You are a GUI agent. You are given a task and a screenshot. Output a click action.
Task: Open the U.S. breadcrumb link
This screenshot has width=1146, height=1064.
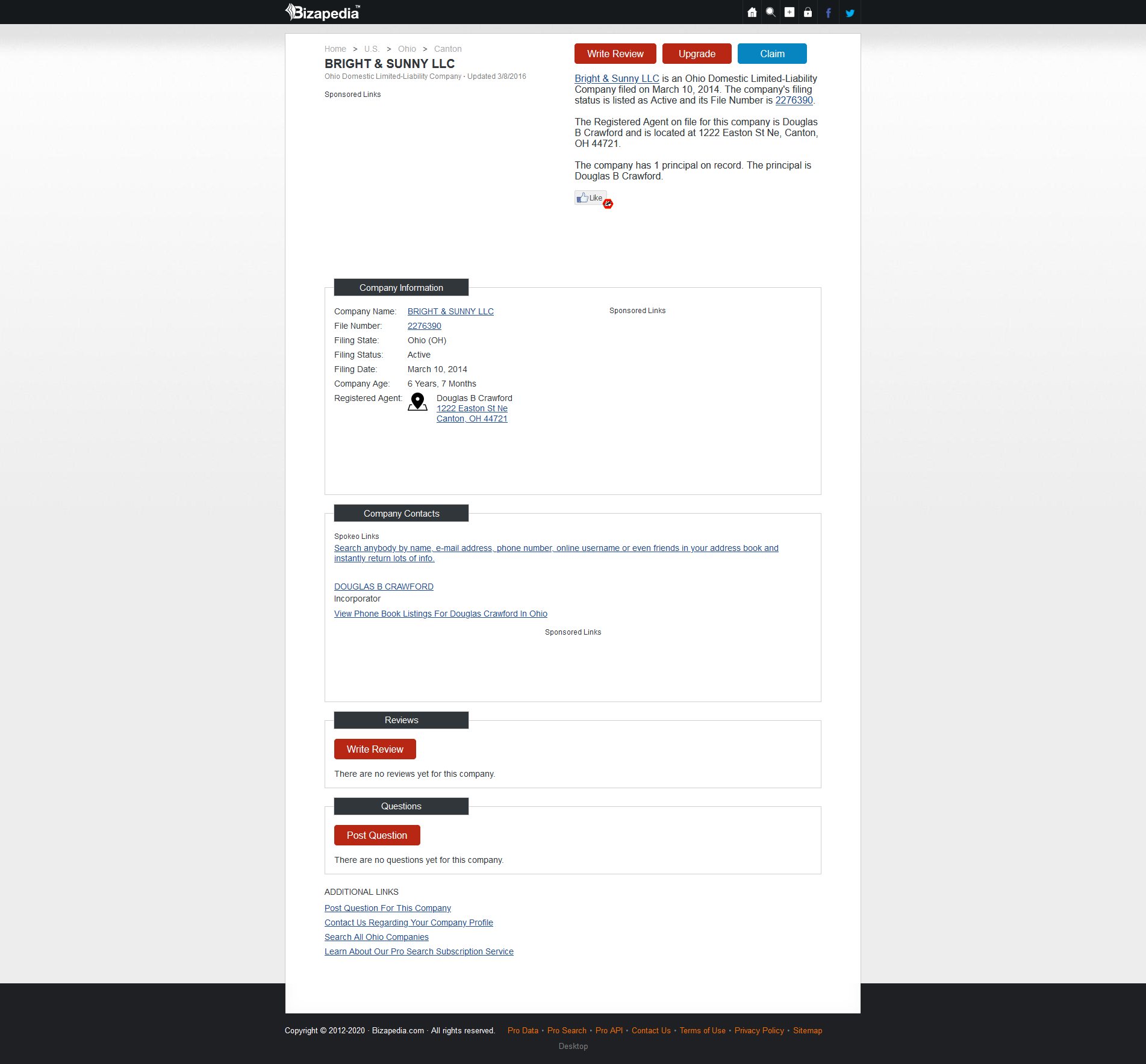pos(372,49)
